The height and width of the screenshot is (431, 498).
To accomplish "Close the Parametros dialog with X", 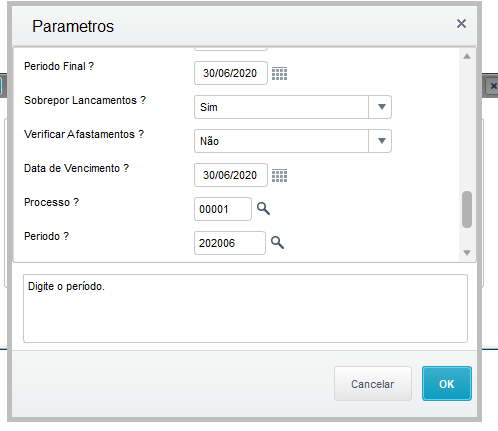I will tap(461, 24).
